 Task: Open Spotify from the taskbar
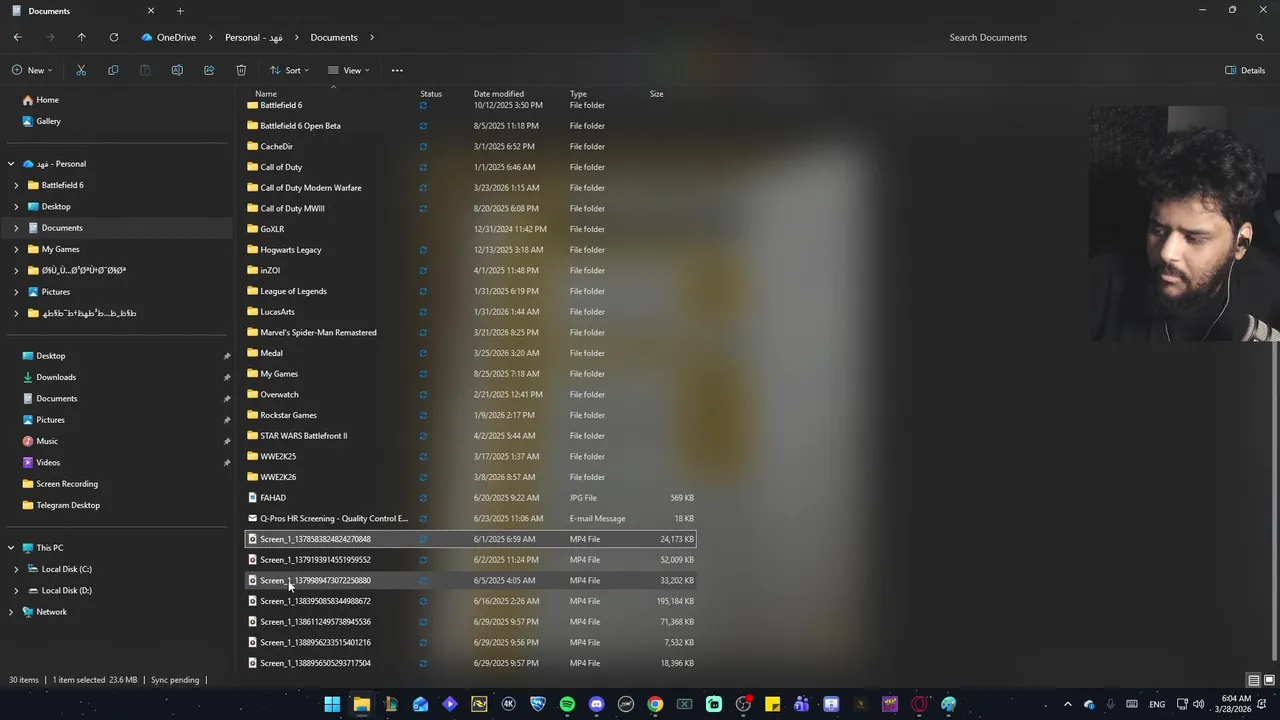pyautogui.click(x=567, y=704)
